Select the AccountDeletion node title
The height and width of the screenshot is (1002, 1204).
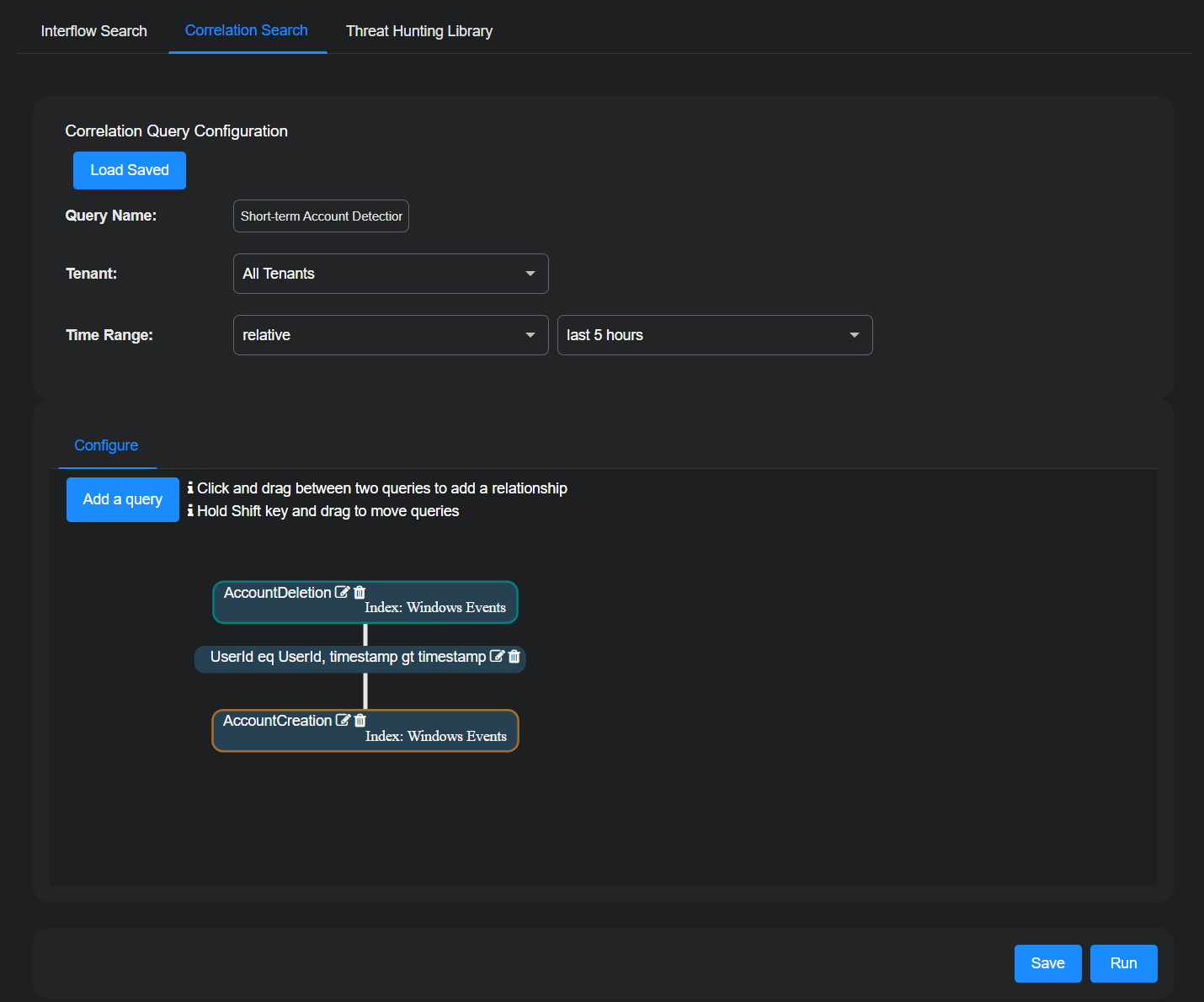(x=277, y=593)
